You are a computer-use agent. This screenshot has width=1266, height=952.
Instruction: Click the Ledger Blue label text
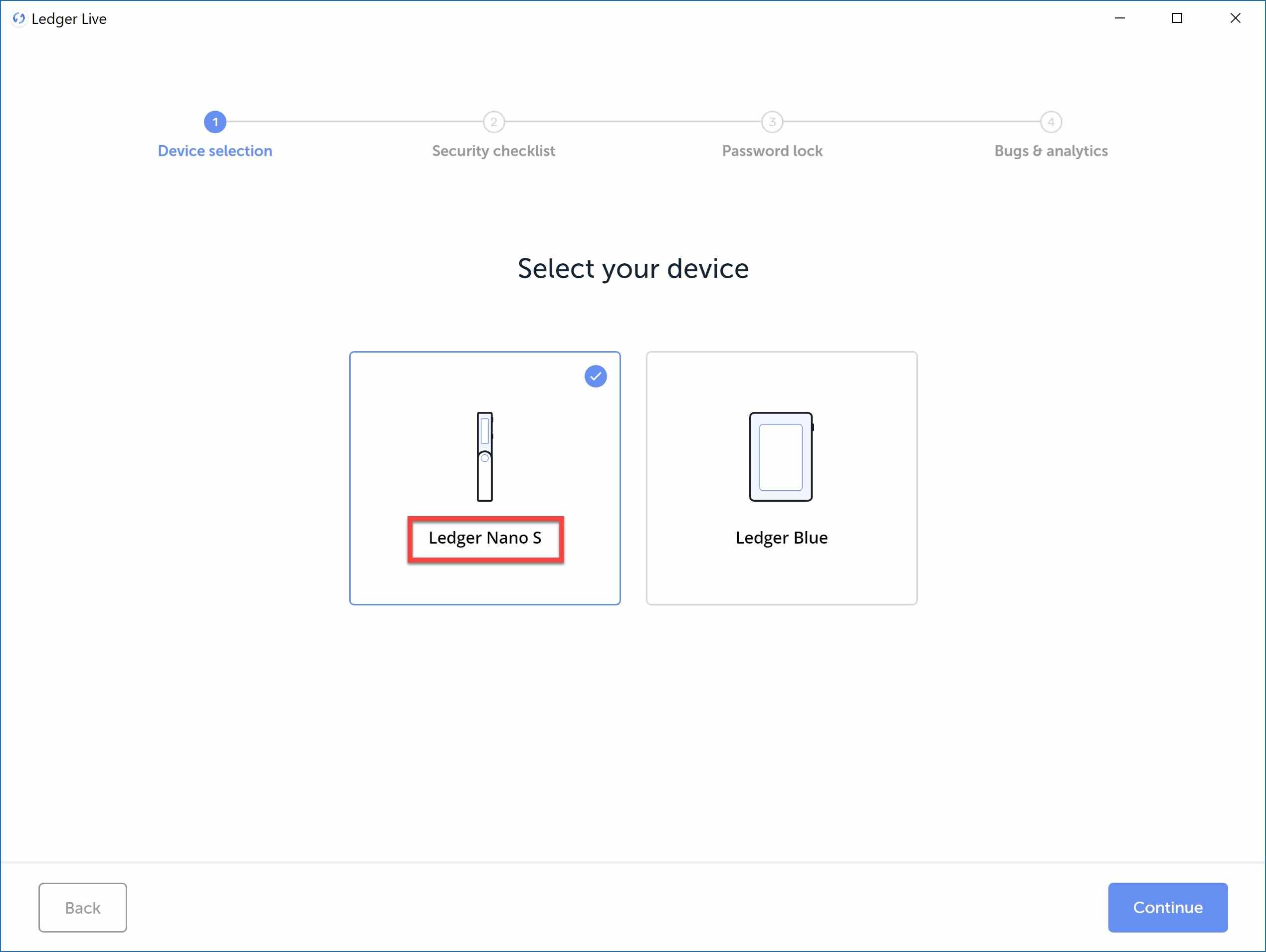click(x=781, y=538)
